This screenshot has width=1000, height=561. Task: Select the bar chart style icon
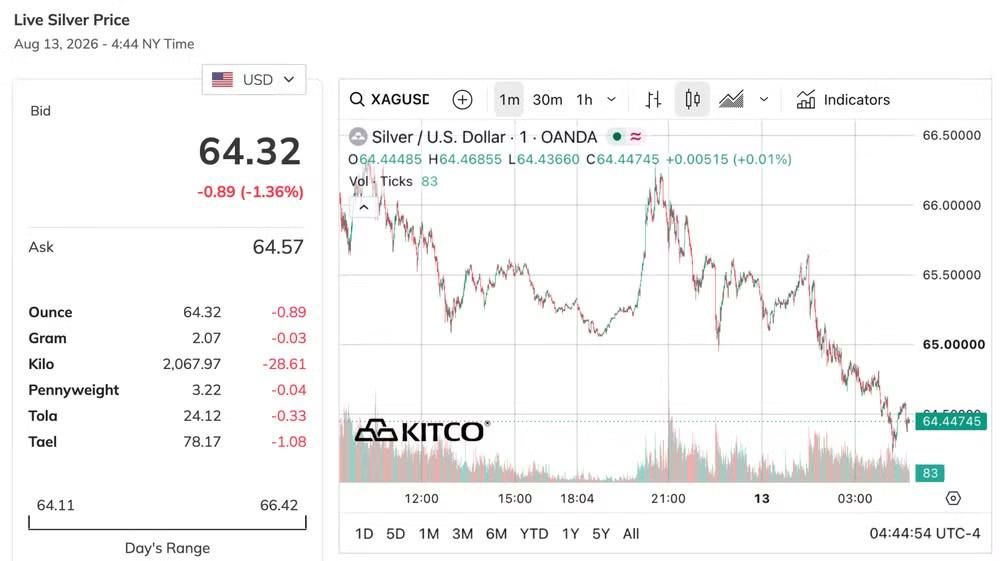pyautogui.click(x=653, y=99)
